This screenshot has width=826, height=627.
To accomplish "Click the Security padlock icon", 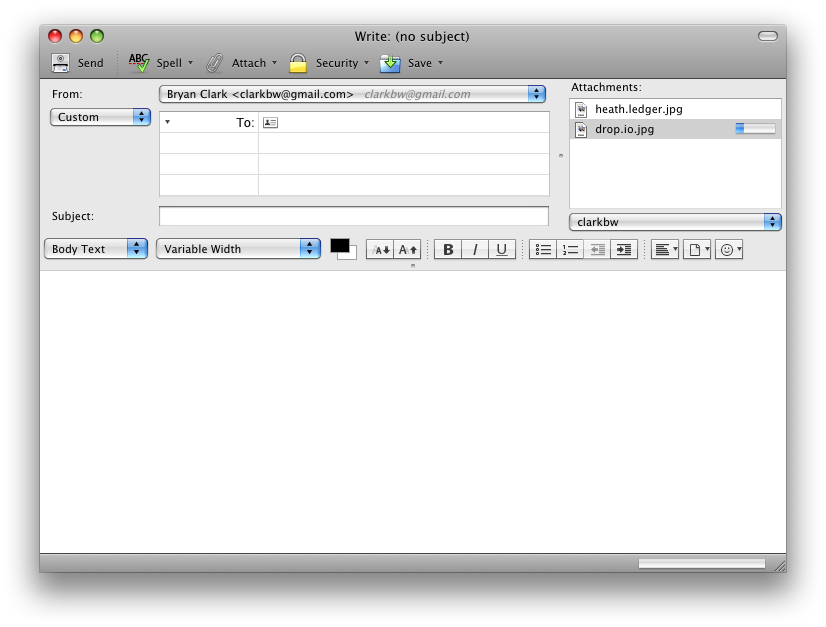I will (x=298, y=63).
